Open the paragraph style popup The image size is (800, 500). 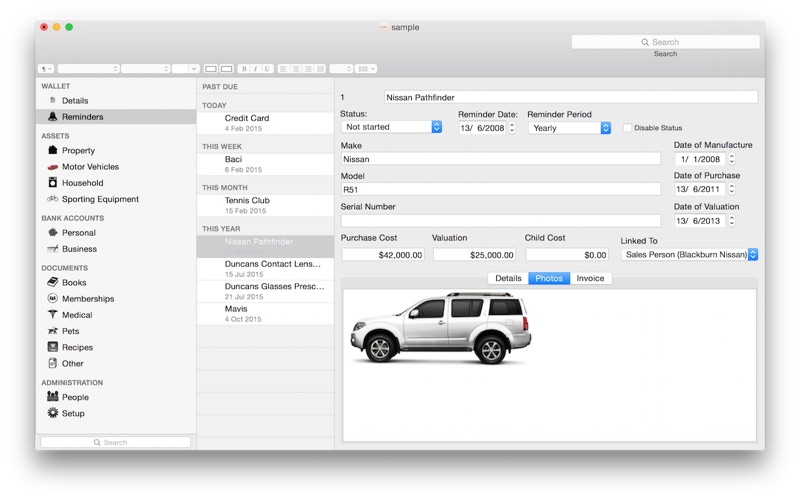point(46,69)
